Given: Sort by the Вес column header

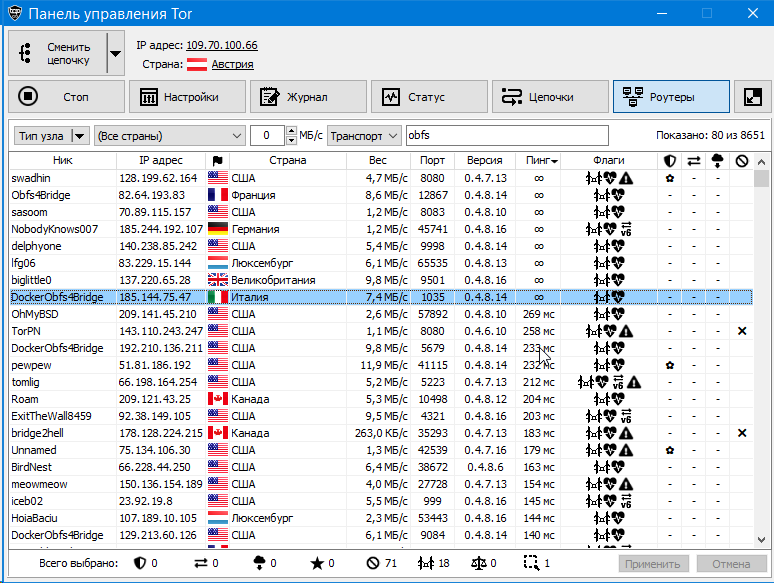Looking at the screenshot, I should [378, 160].
